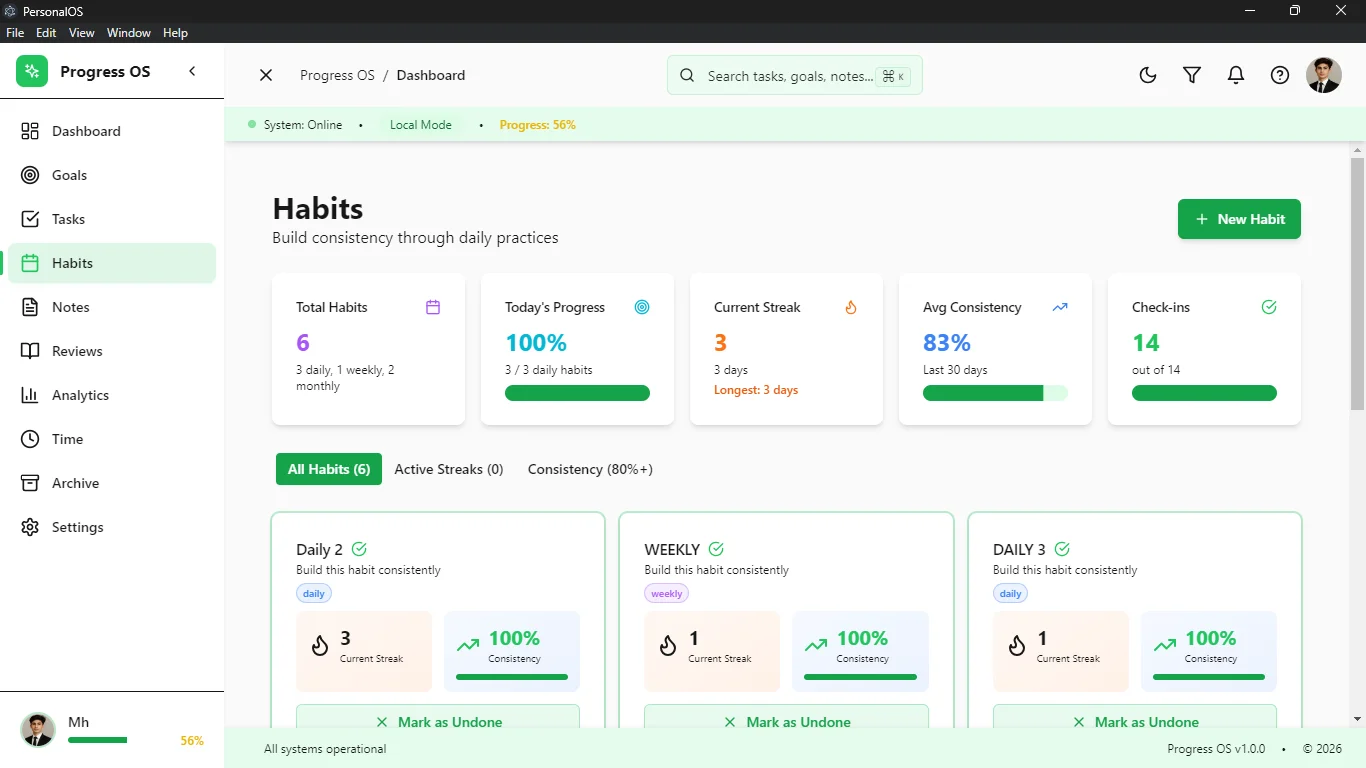Click the Longest: 3 days text
1366x768 pixels.
point(756,390)
